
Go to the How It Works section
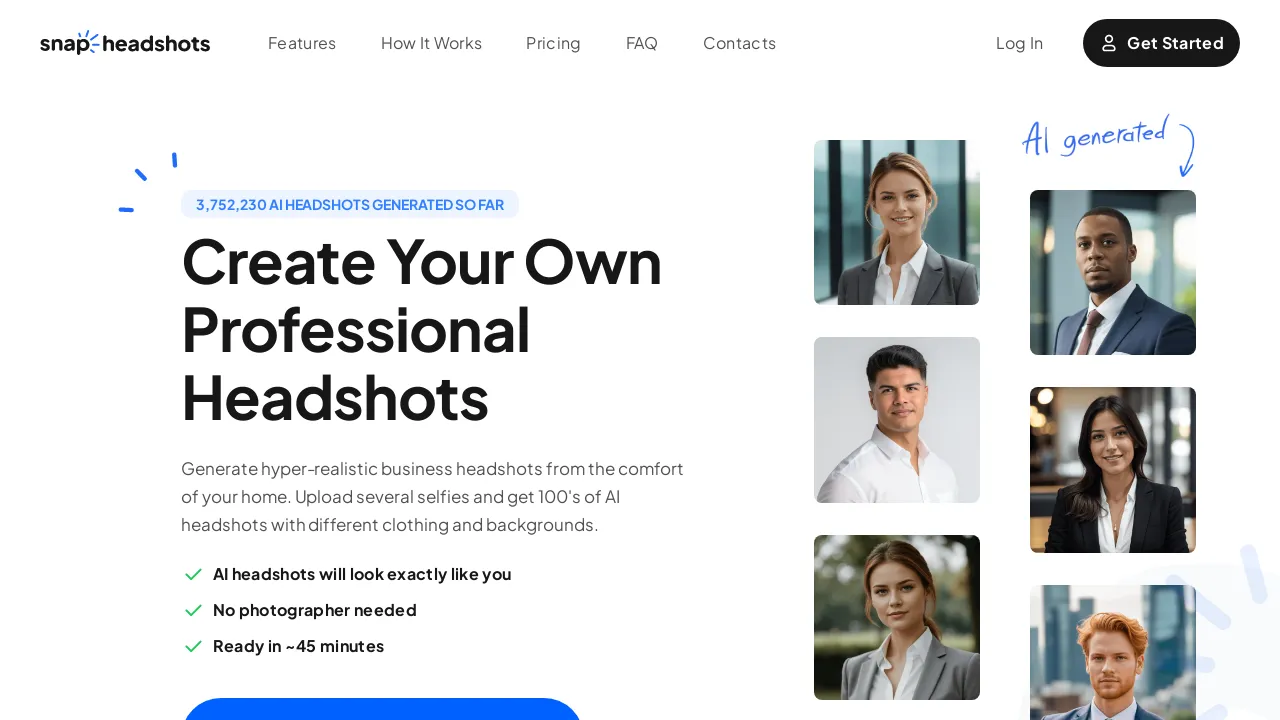(431, 43)
